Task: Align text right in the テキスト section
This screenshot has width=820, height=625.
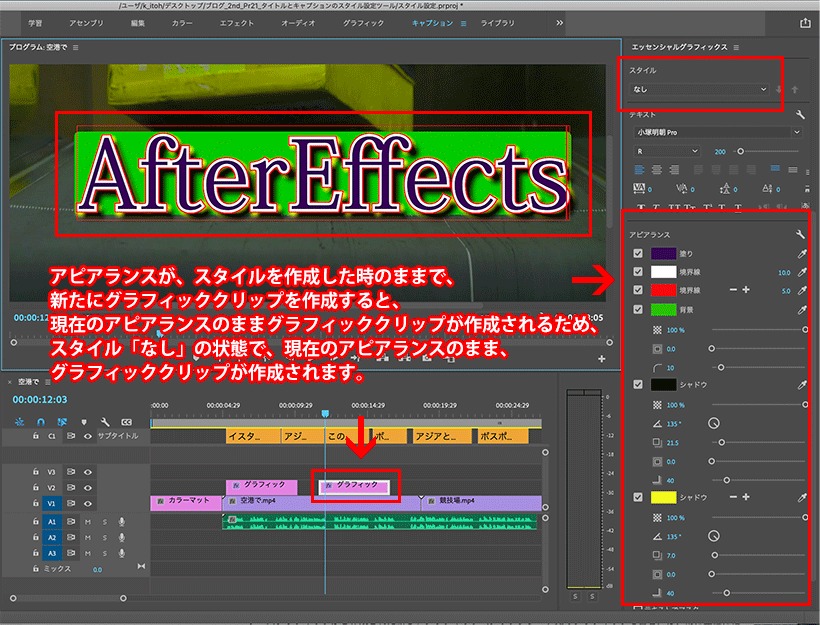Action: pos(675,169)
